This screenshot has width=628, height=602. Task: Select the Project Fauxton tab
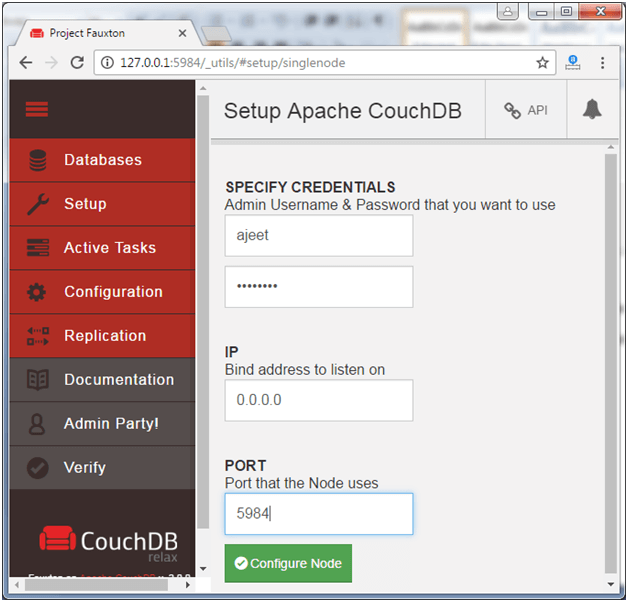click(107, 33)
